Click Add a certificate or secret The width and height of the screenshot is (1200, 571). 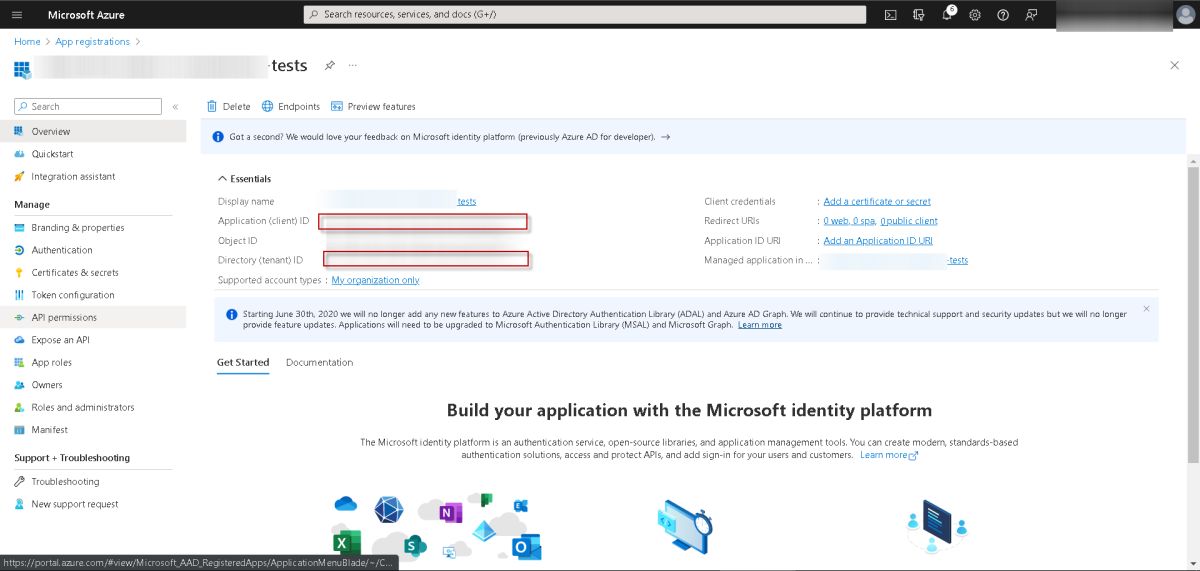(x=877, y=201)
